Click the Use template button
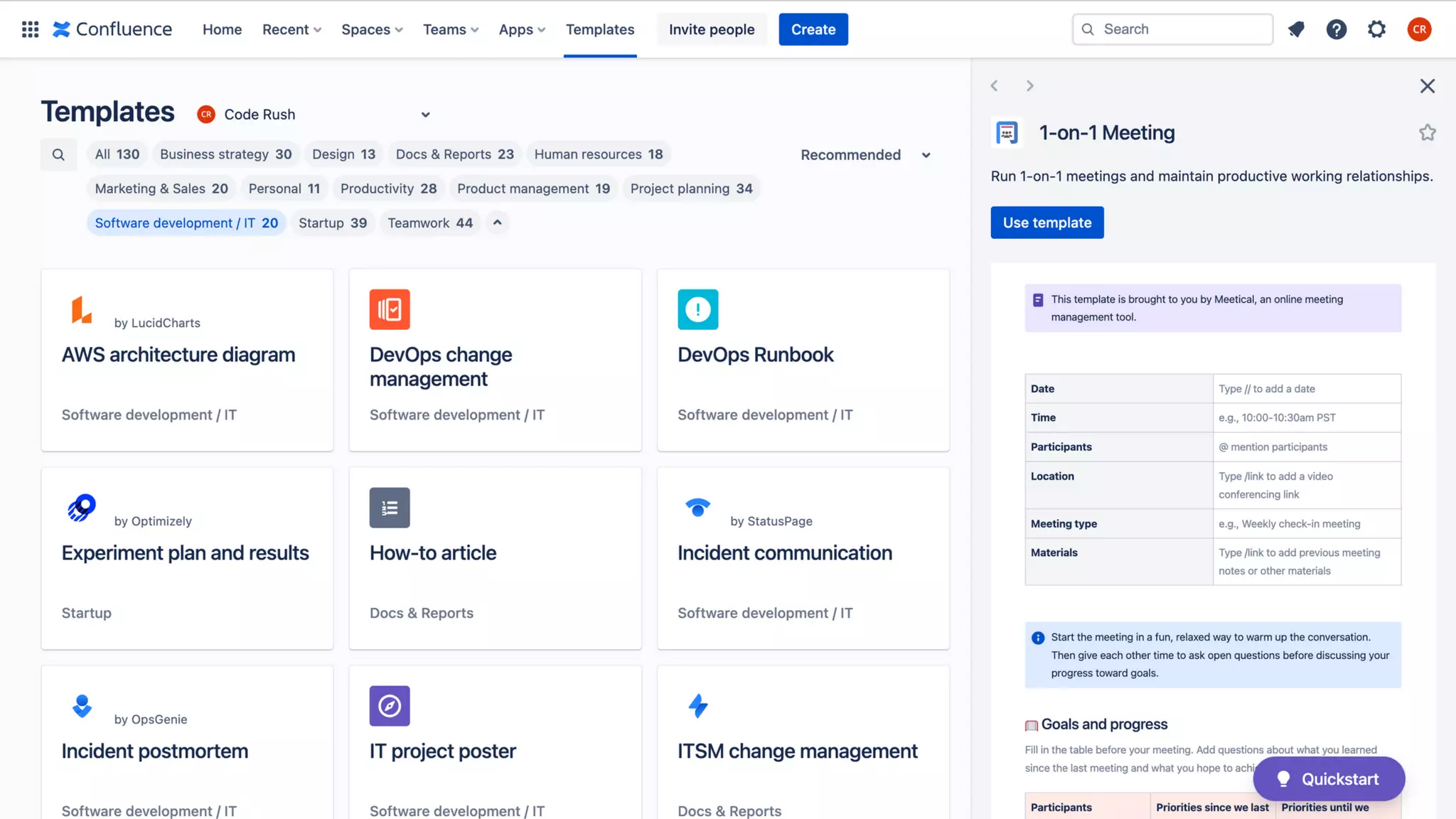Image resolution: width=1456 pixels, height=819 pixels. 1046,223
